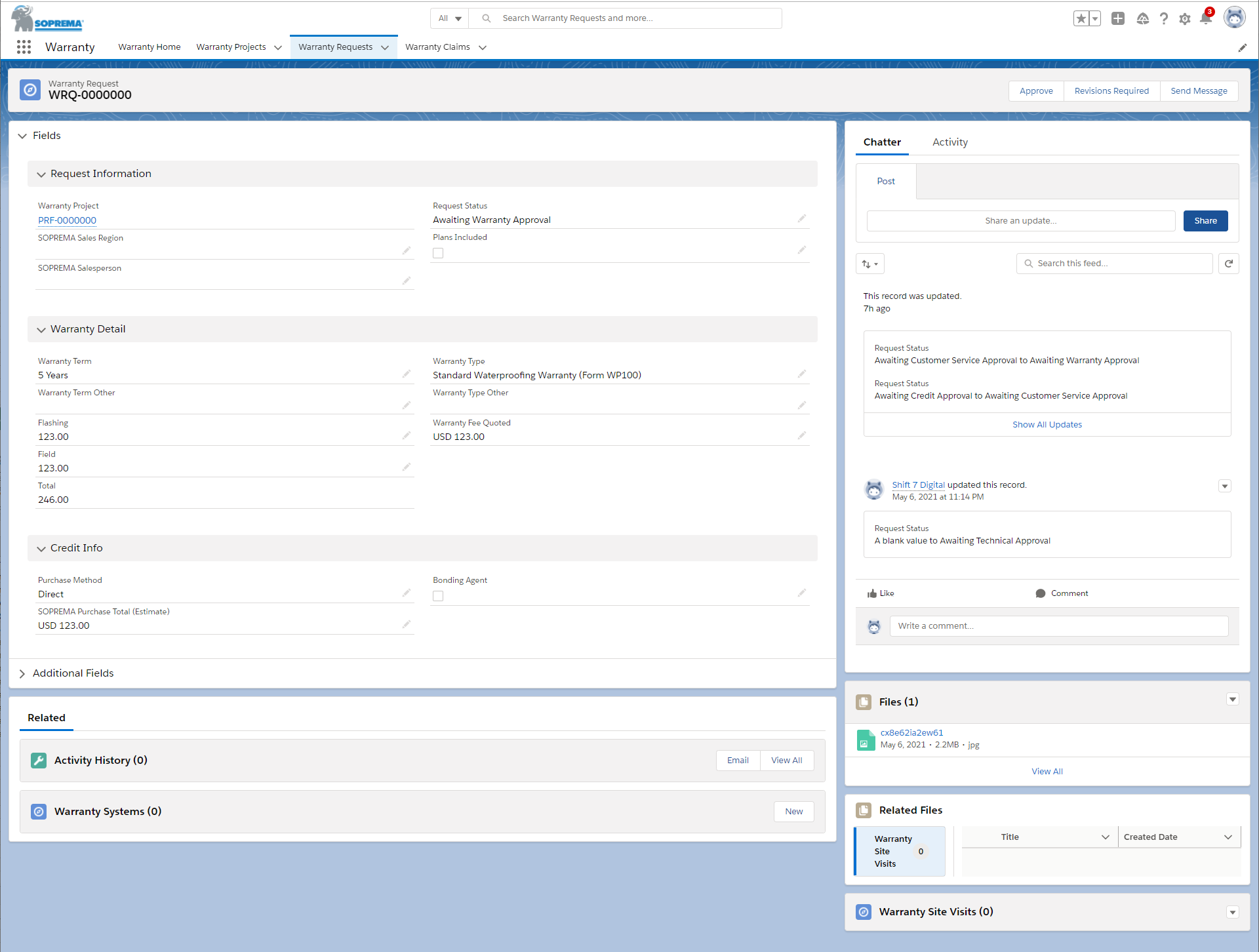The height and width of the screenshot is (952, 1259).
Task: Go to Warranty Home tab
Action: [150, 47]
